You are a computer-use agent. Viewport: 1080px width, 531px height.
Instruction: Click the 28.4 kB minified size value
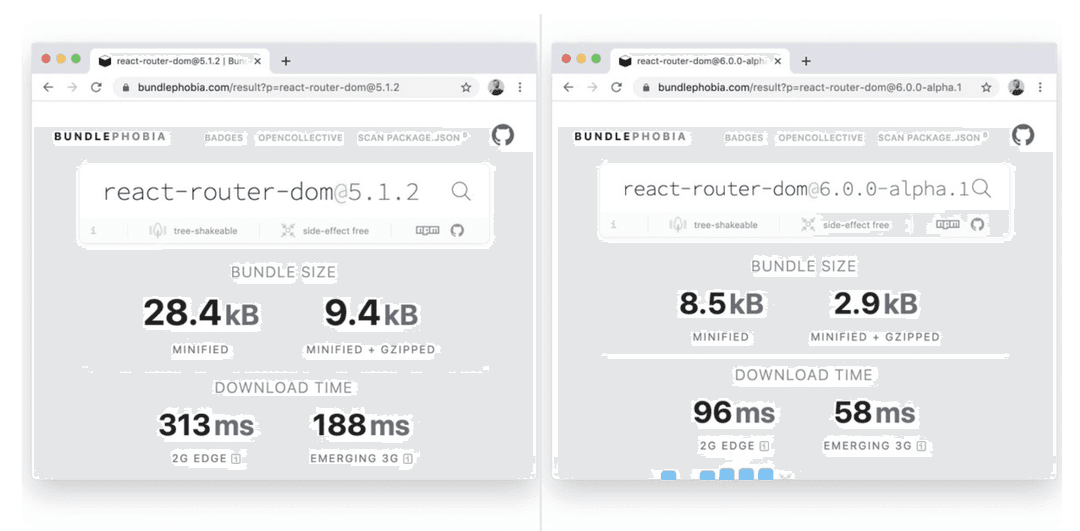201,313
